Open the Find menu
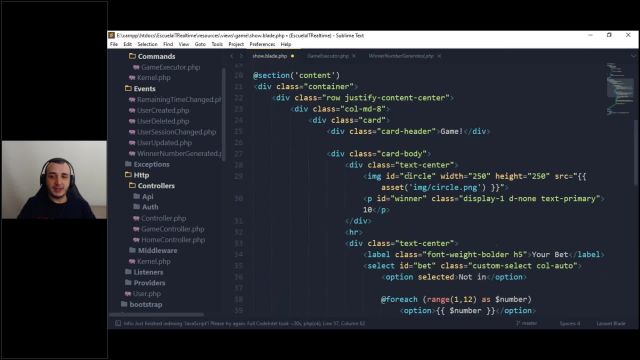Screen dimensions: 640x360 [x=168, y=44]
